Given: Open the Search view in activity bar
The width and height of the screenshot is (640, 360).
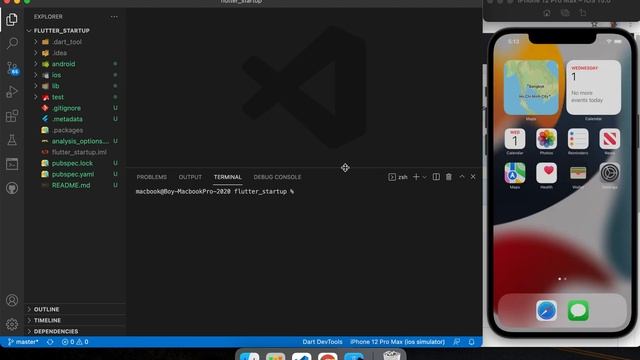Looking at the screenshot, I should [12, 43].
